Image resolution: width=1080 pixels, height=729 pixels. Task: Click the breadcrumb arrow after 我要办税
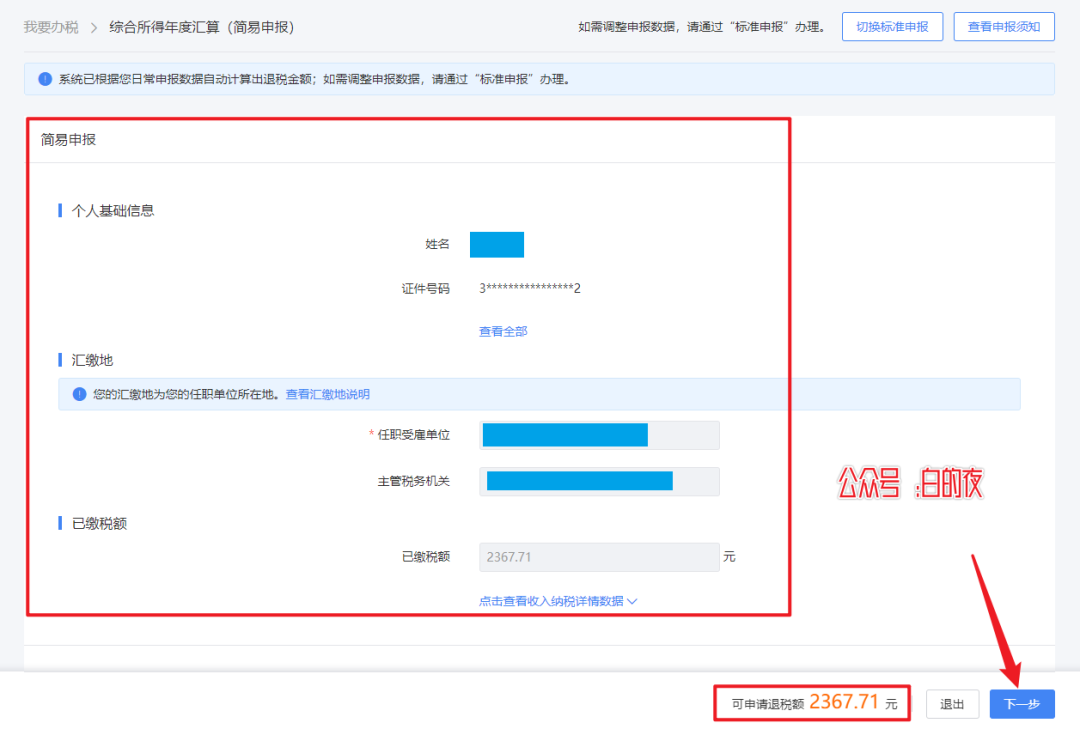94,27
